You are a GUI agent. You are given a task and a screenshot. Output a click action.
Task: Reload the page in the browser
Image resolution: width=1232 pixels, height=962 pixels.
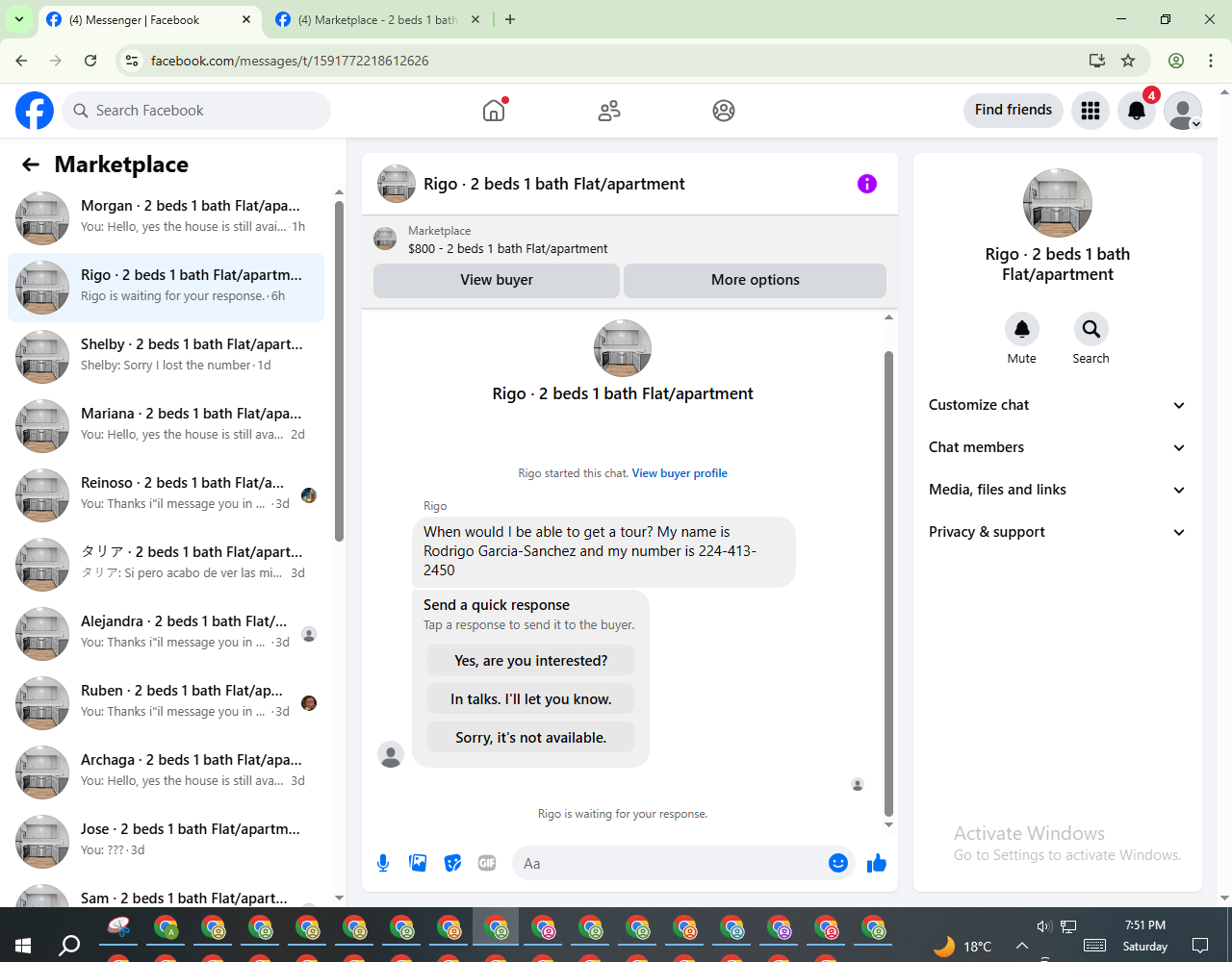90,61
